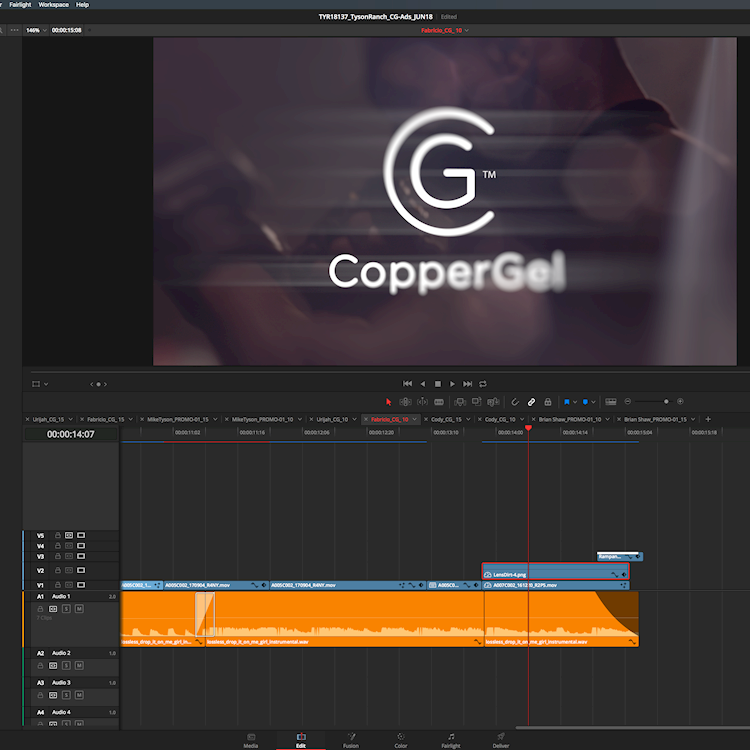This screenshot has width=750, height=750.
Task: Close the Urijah_CG_10 timeline tab
Action: tap(311, 419)
